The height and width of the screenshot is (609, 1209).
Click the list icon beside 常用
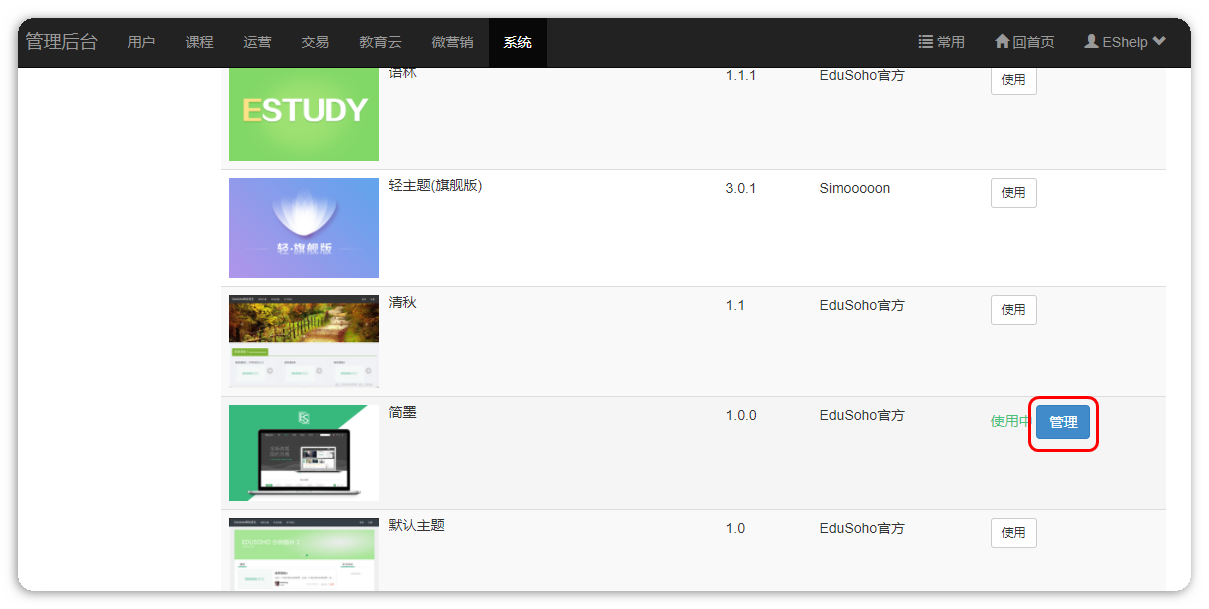(x=925, y=42)
